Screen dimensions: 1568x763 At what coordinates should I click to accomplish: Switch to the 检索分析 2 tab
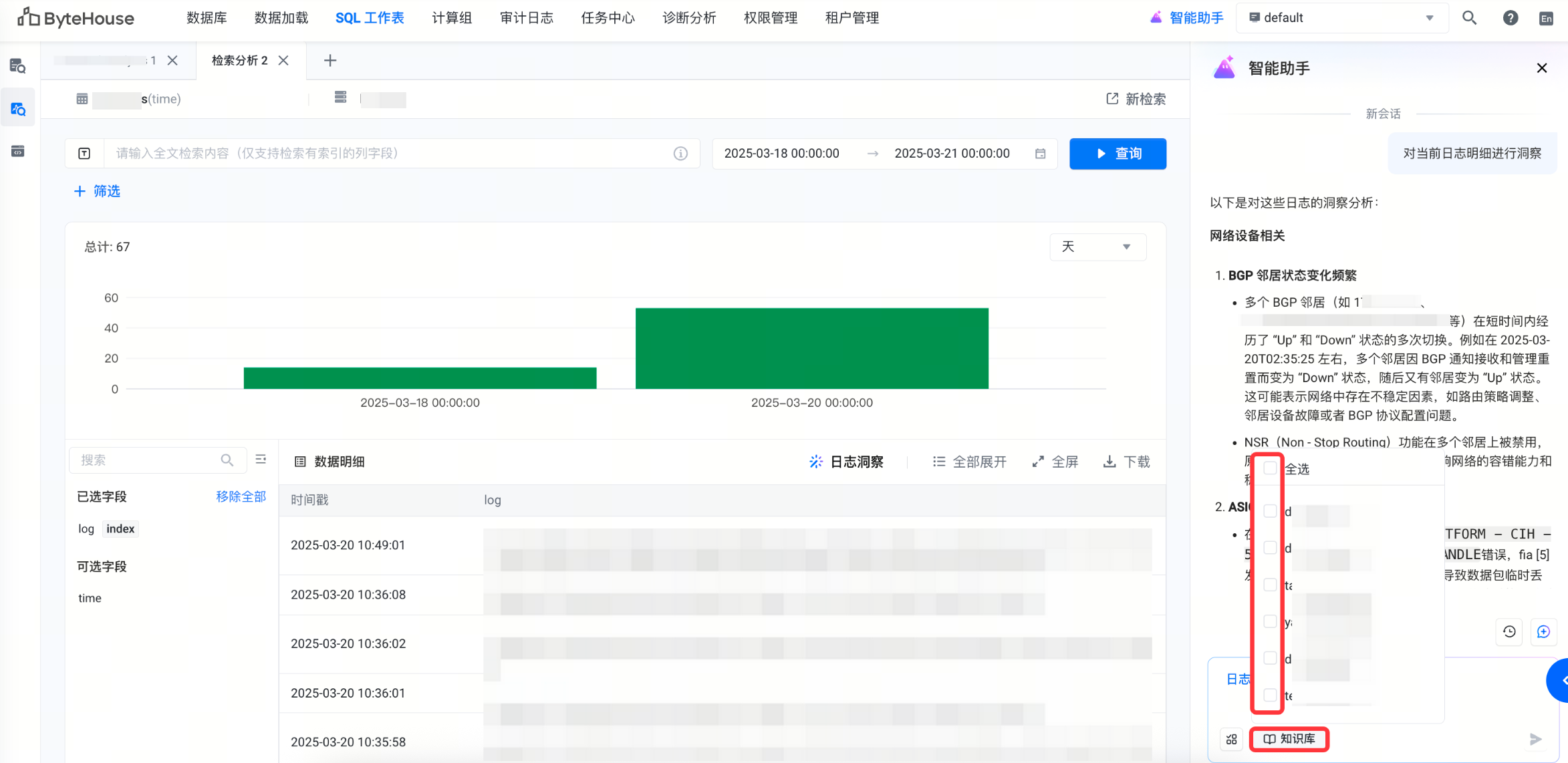pyautogui.click(x=240, y=61)
